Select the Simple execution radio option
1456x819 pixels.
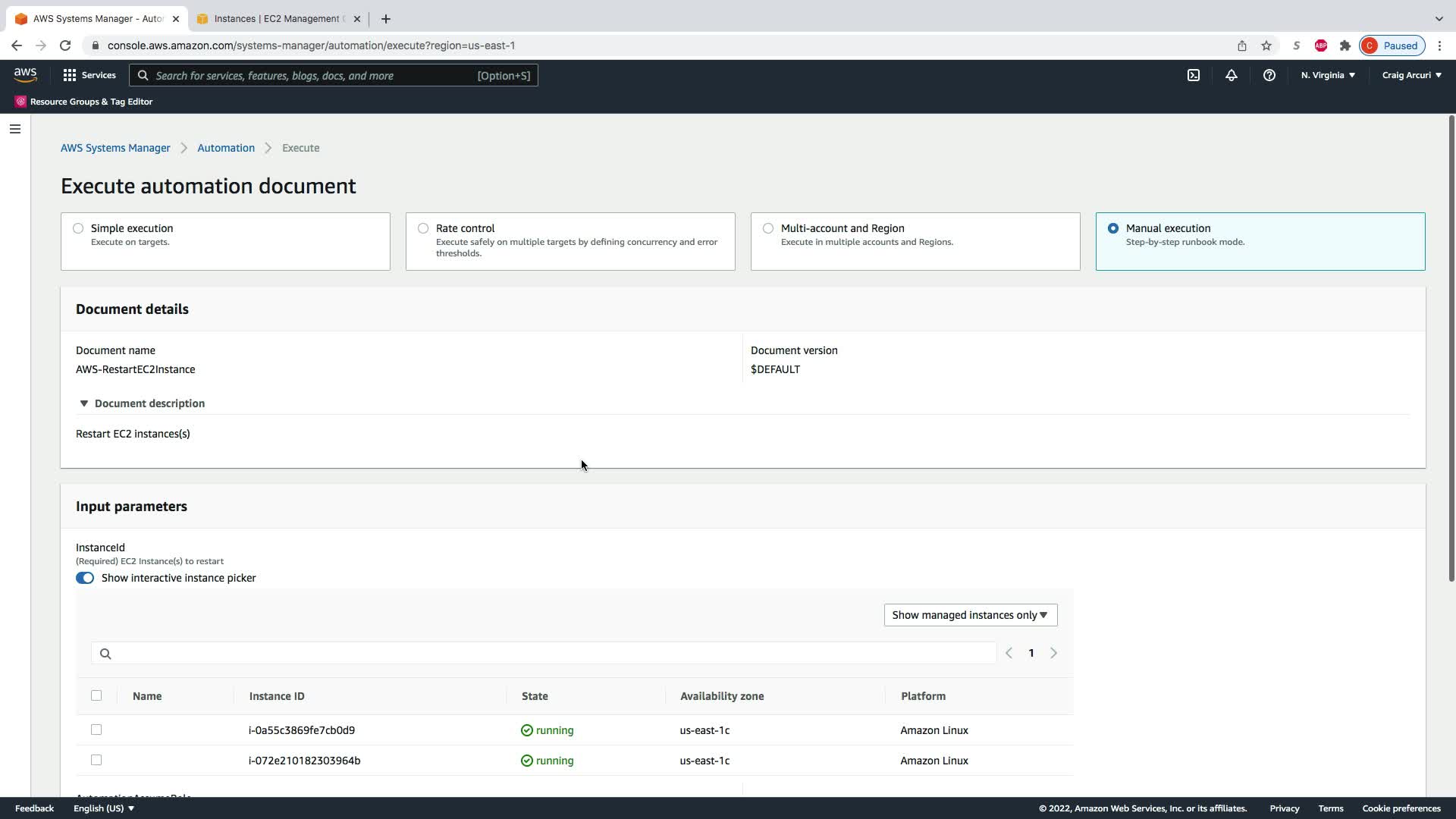point(78,228)
